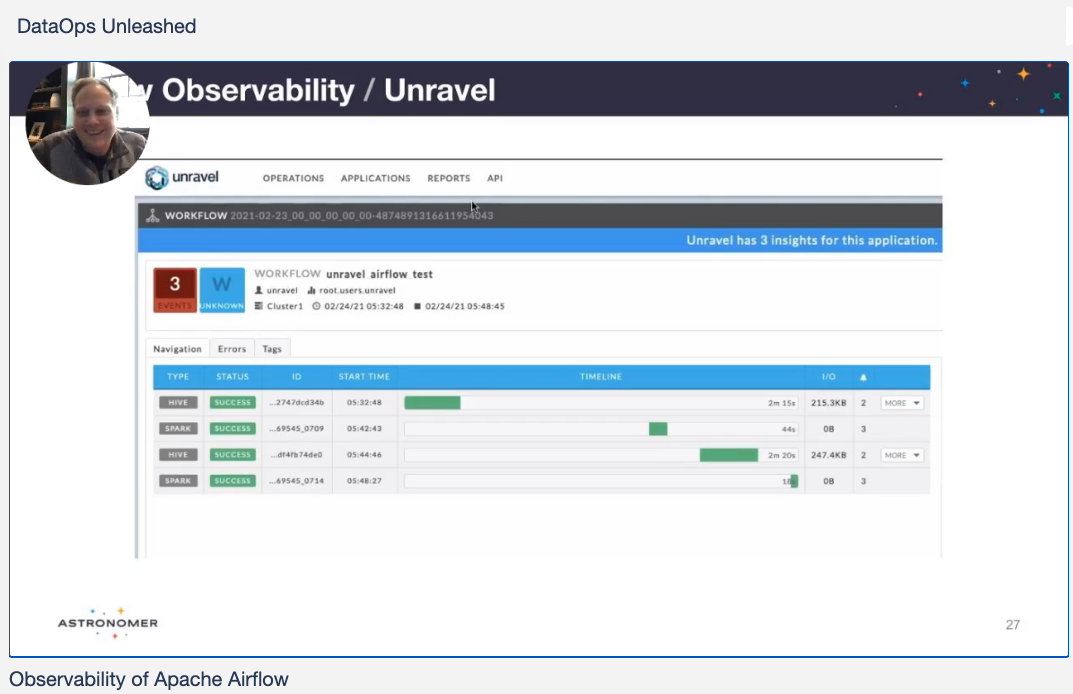Click the workflow tree icon in header

pos(153,216)
